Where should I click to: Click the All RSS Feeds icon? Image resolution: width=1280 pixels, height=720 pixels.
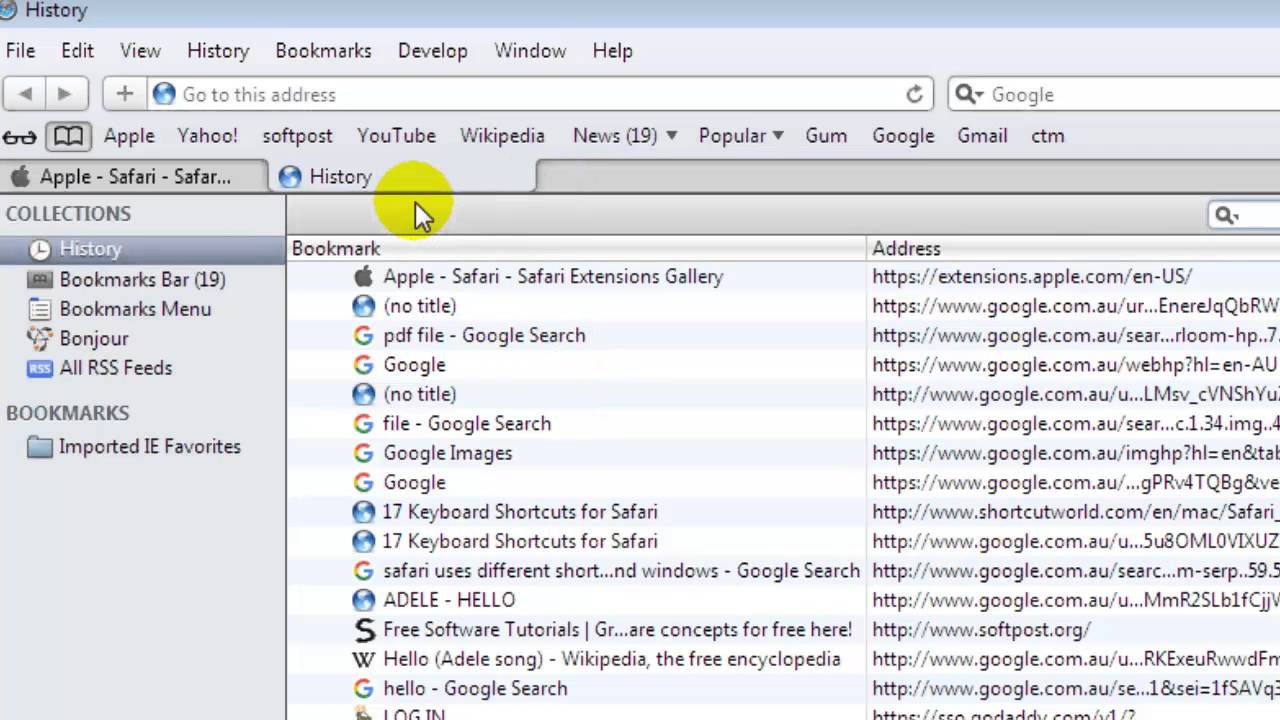(39, 368)
